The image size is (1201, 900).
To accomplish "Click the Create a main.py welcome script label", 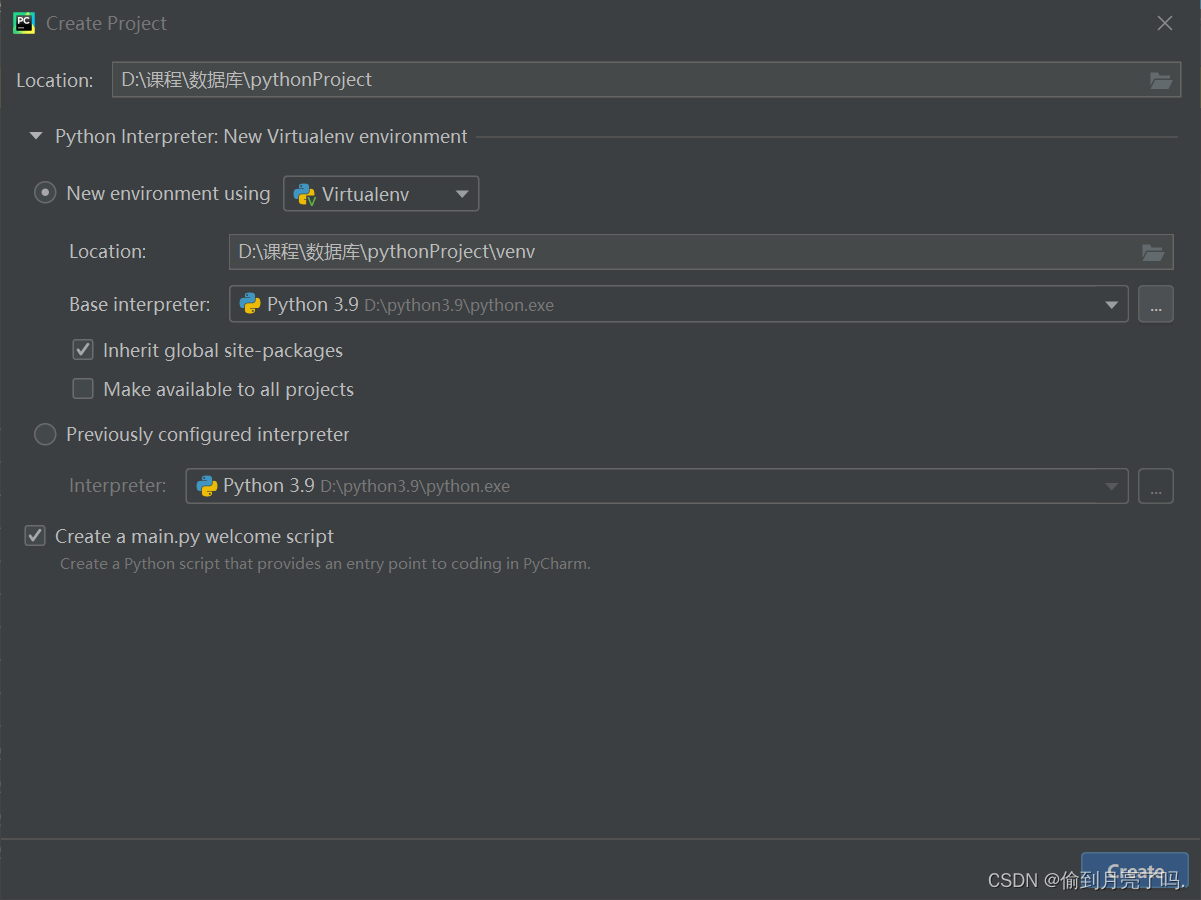I will pyautogui.click(x=194, y=537).
